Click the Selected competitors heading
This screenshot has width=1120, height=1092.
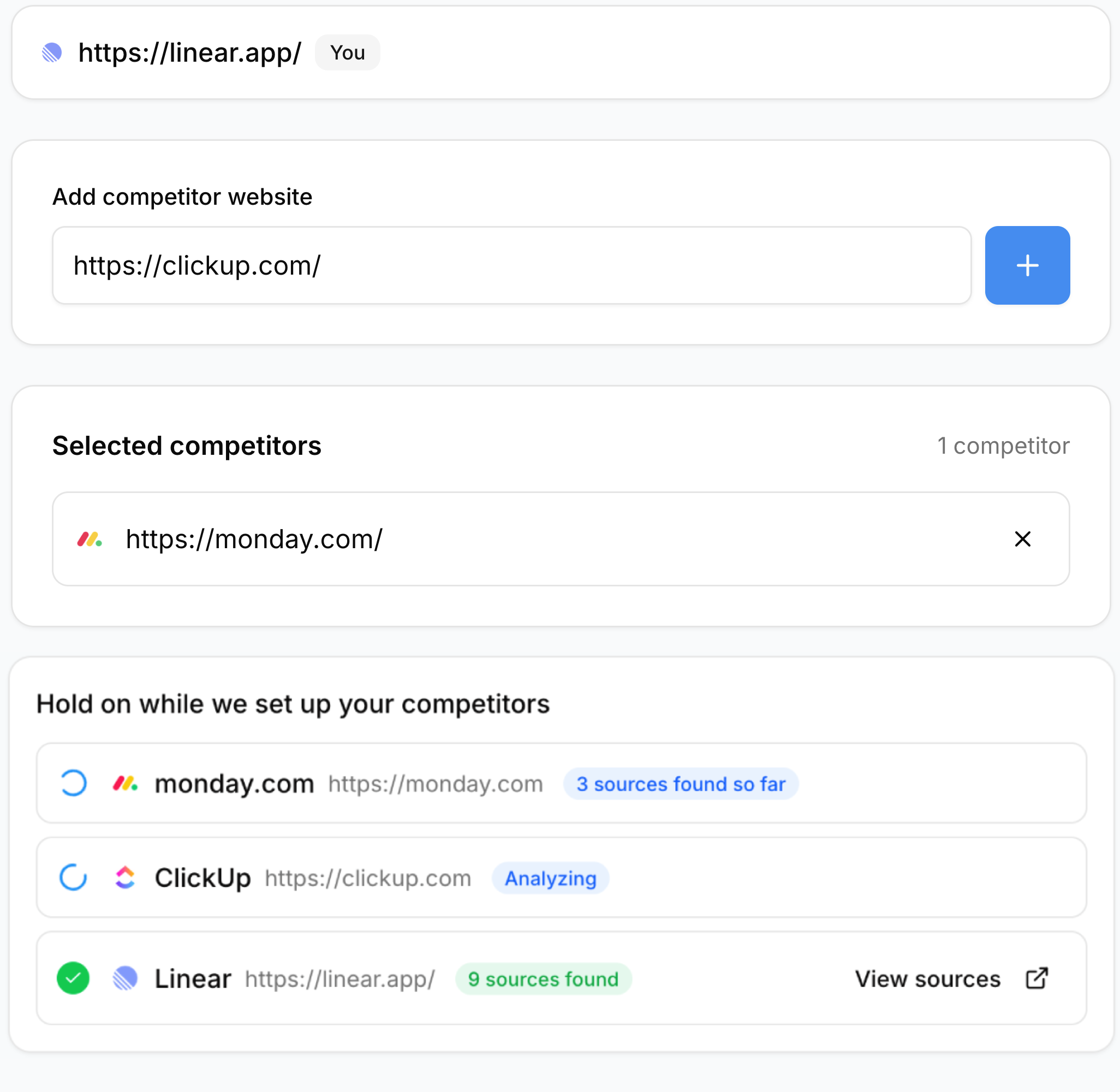pyautogui.click(x=187, y=446)
